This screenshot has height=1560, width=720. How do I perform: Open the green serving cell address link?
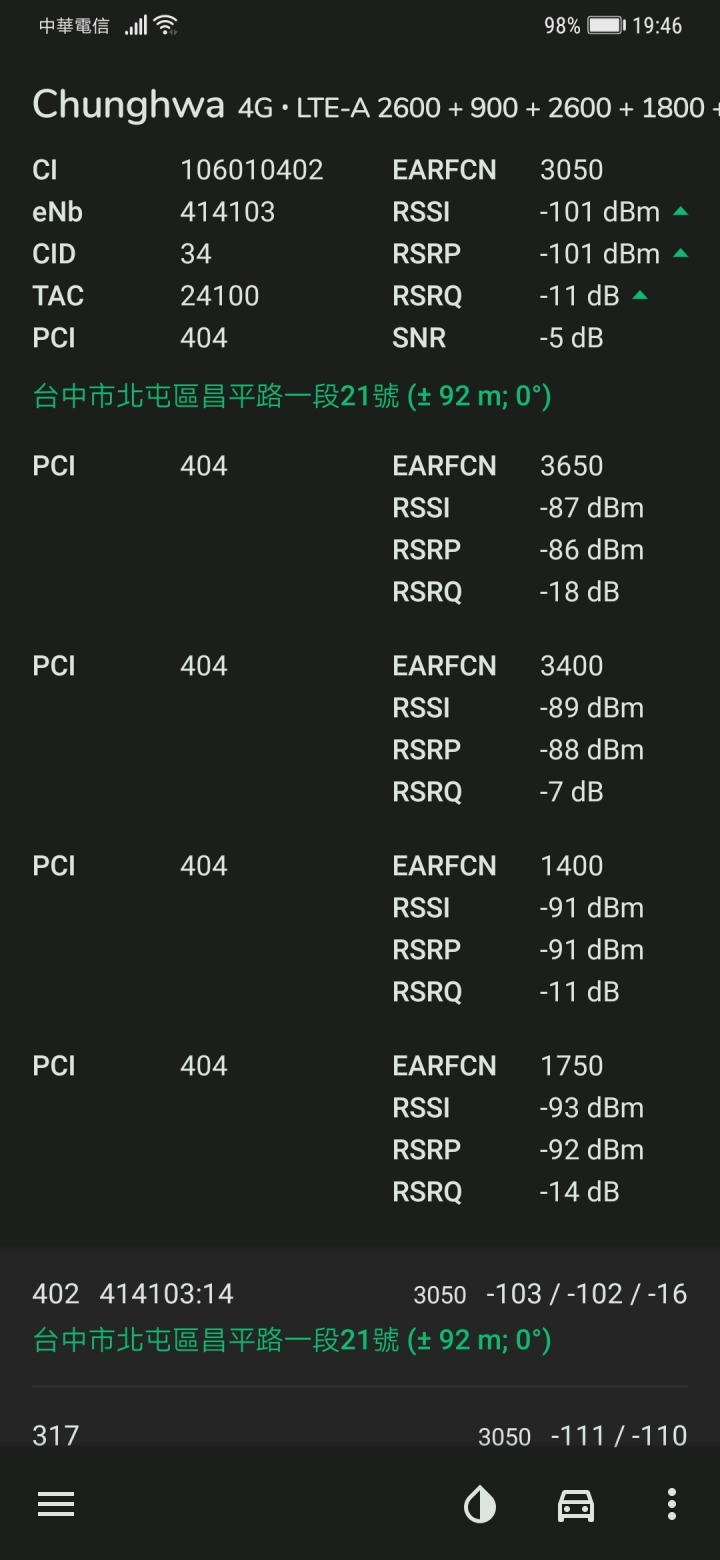pos(292,397)
